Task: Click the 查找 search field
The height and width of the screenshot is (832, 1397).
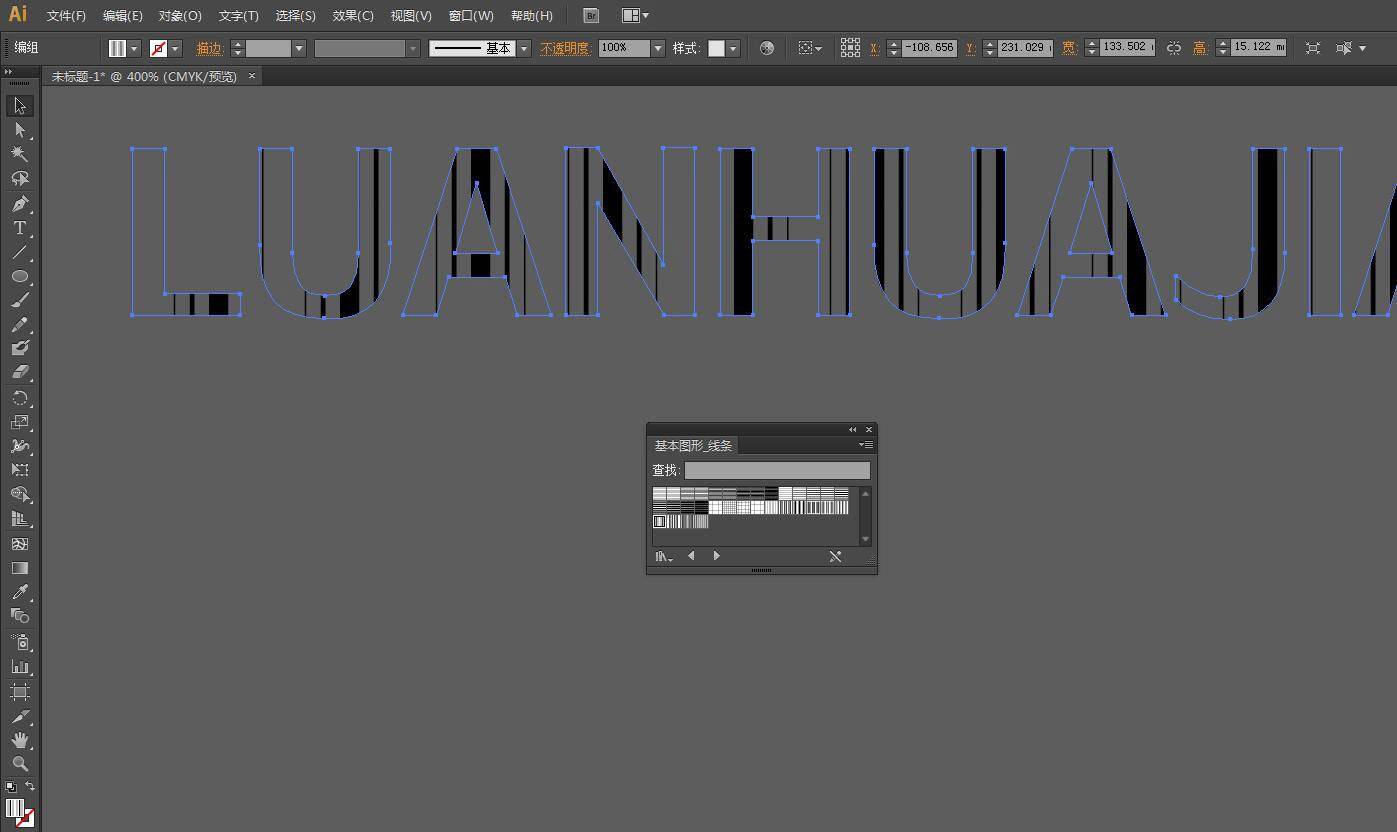Action: click(777, 470)
